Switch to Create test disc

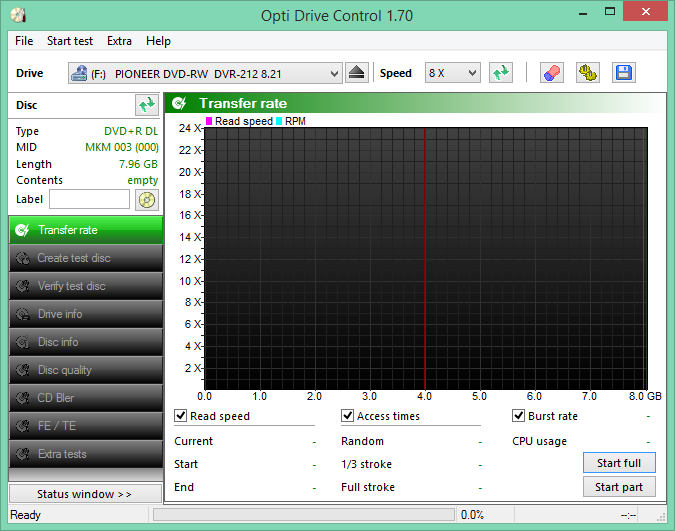[86, 258]
